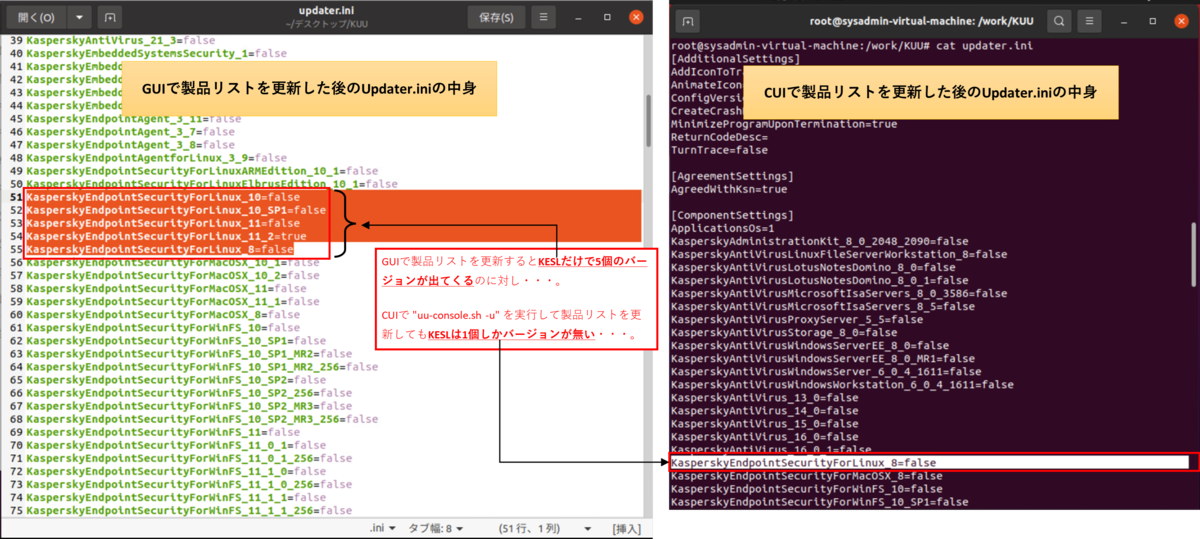Click ReturnCodeDesc= line in terminal
This screenshot has height=539, width=1200.
[720, 137]
